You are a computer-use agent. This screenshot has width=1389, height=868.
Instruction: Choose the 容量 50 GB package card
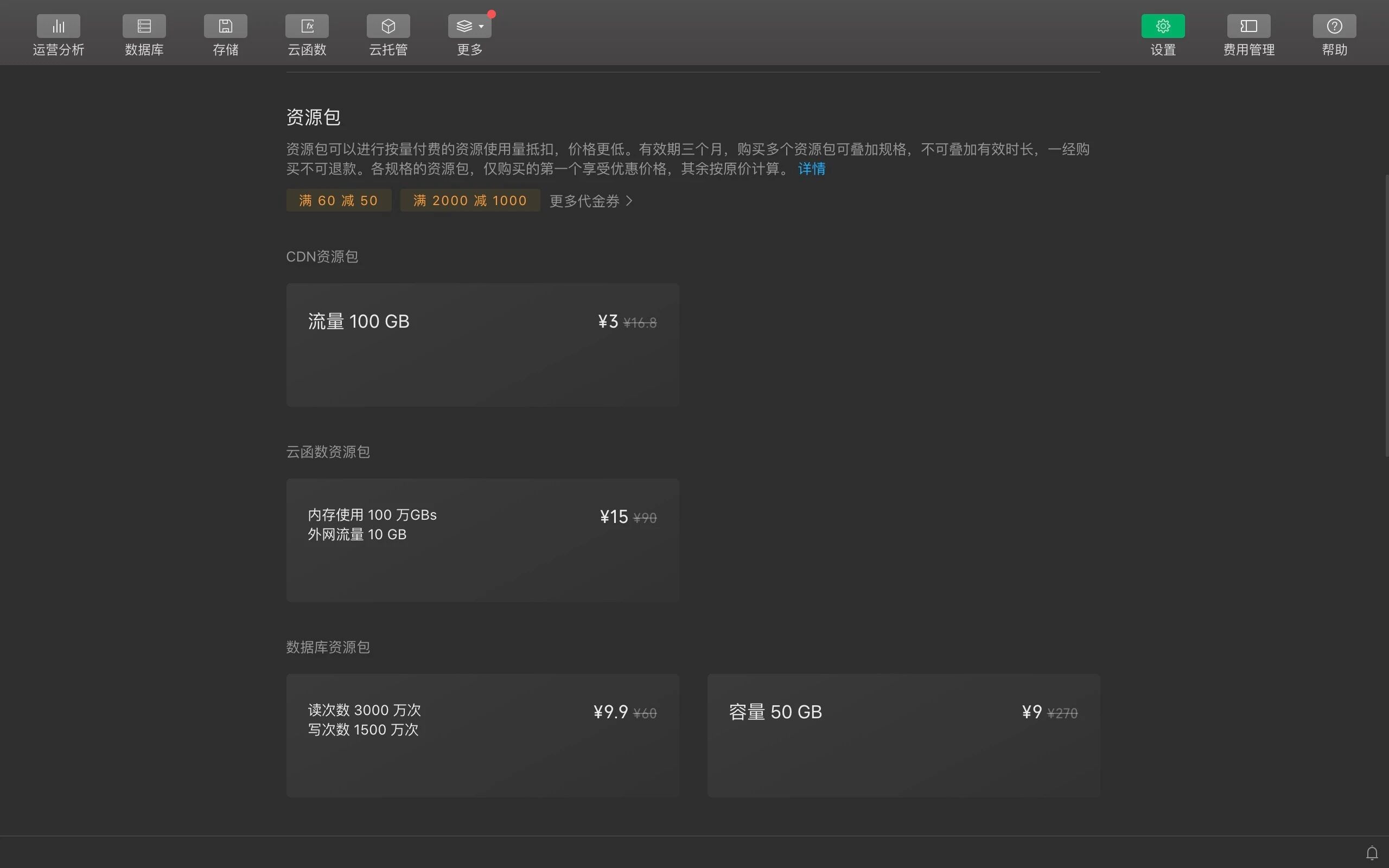(903, 736)
